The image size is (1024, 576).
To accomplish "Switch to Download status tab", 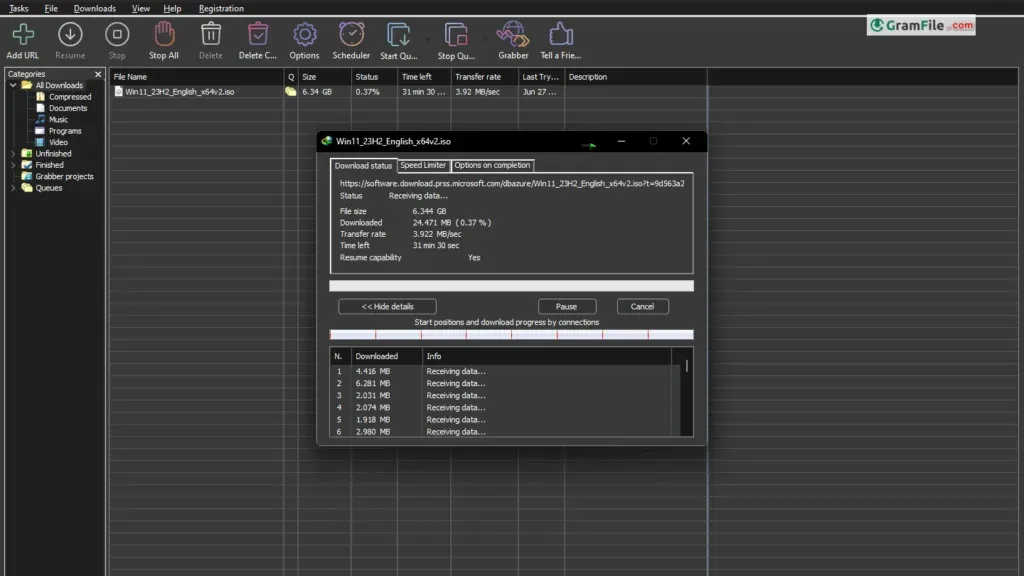I will [x=363, y=166].
